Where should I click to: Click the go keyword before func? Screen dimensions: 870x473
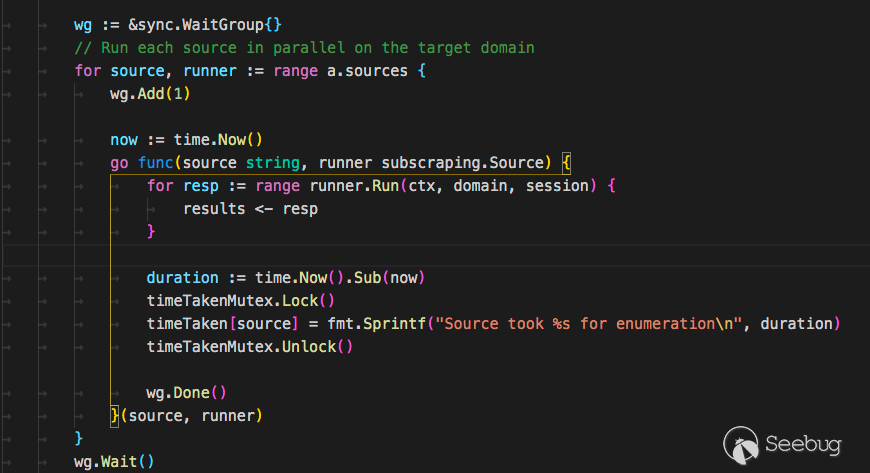pos(119,163)
